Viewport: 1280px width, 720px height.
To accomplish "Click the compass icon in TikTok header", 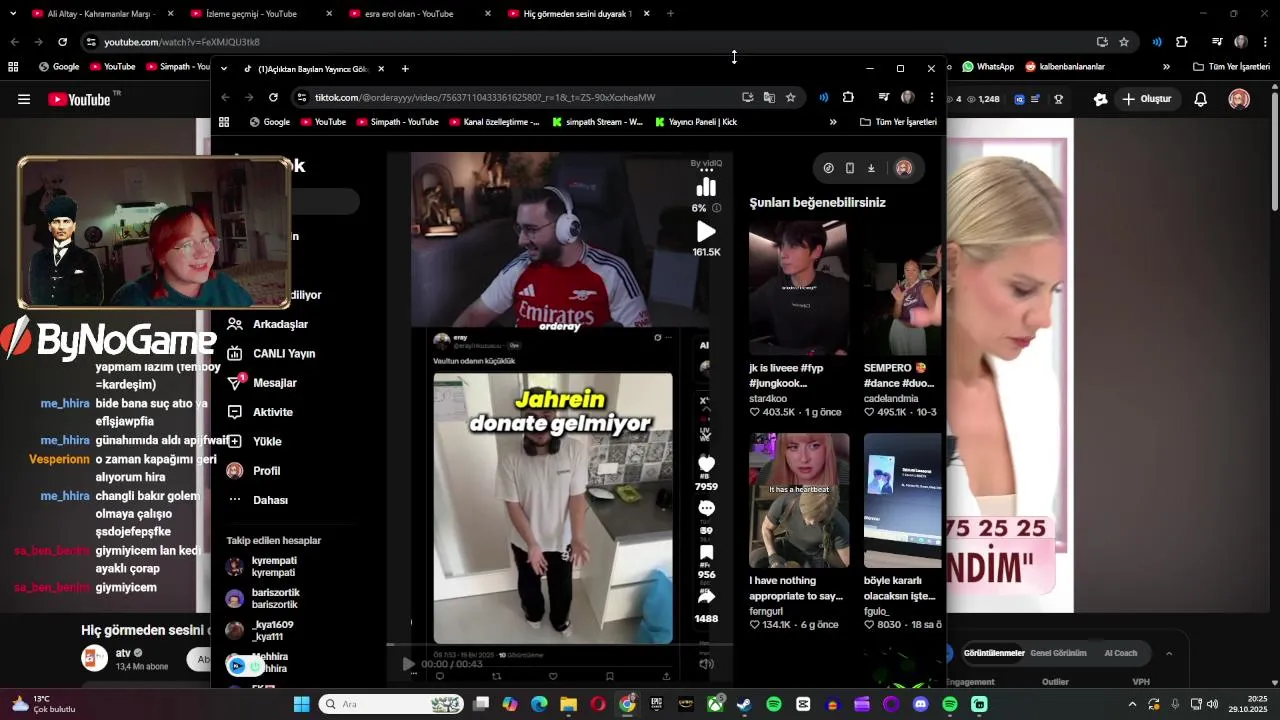I will coord(828,168).
